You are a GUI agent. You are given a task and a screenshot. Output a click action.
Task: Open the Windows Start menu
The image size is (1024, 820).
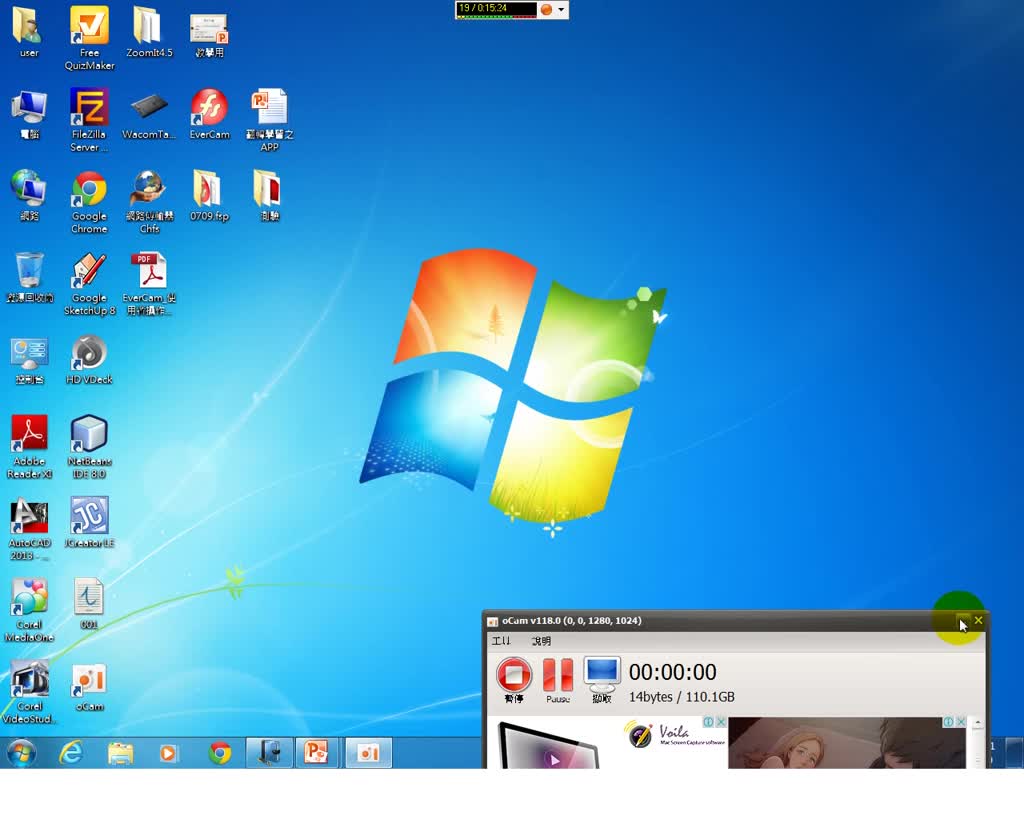coord(22,753)
